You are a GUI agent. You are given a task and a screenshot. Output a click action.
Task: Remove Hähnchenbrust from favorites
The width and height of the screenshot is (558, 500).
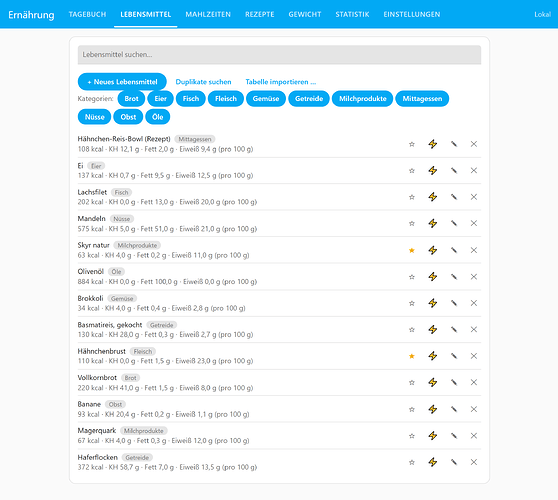412,356
